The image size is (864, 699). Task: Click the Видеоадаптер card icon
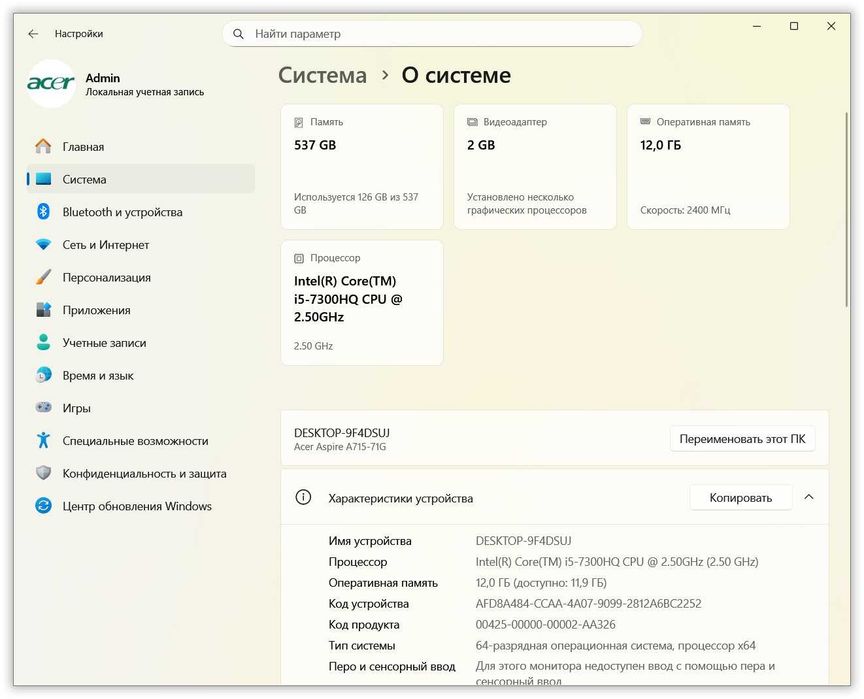[x=472, y=122]
